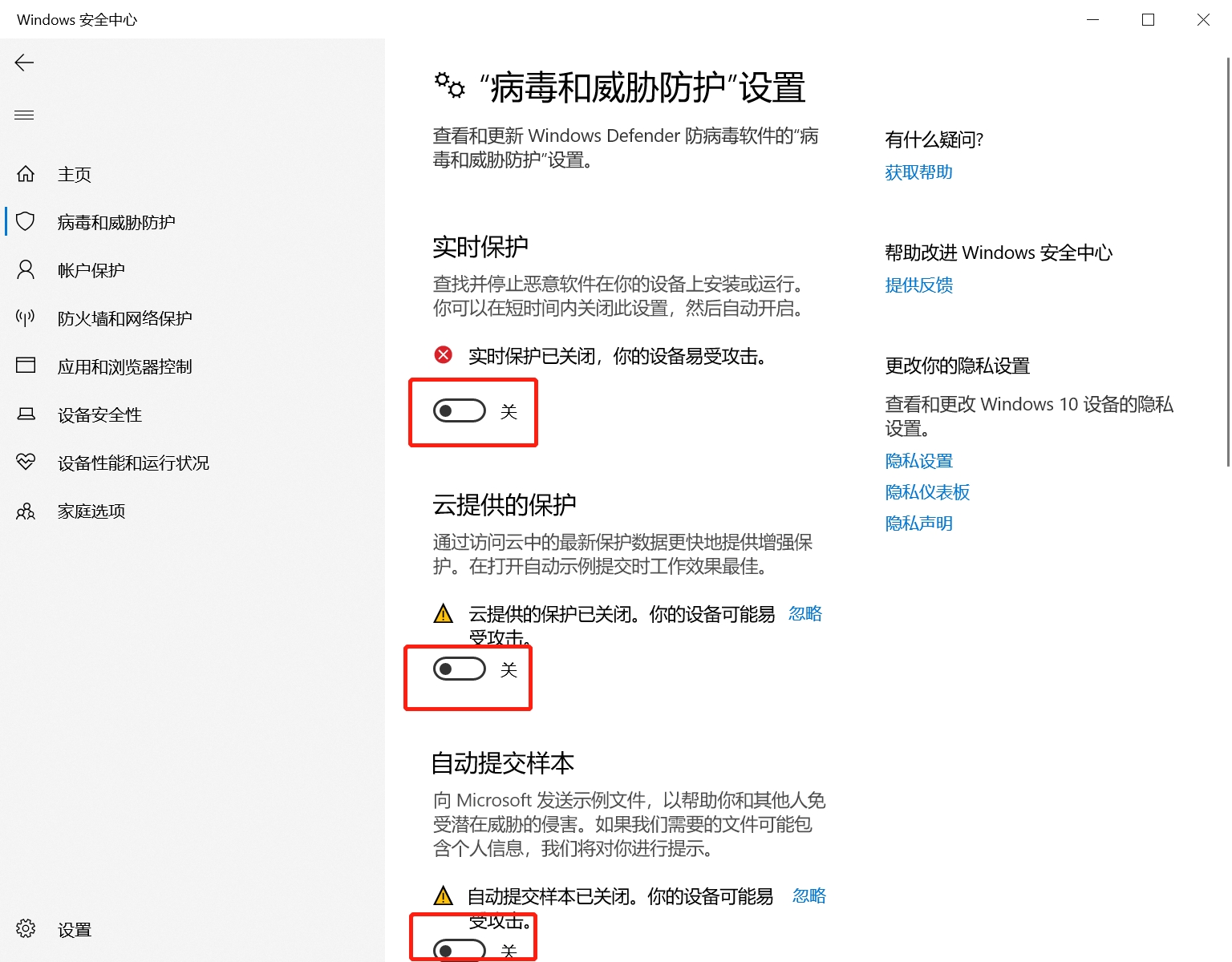The width and height of the screenshot is (1232, 962).
Task: Click the red error icon under real-time protection
Action: (443, 354)
